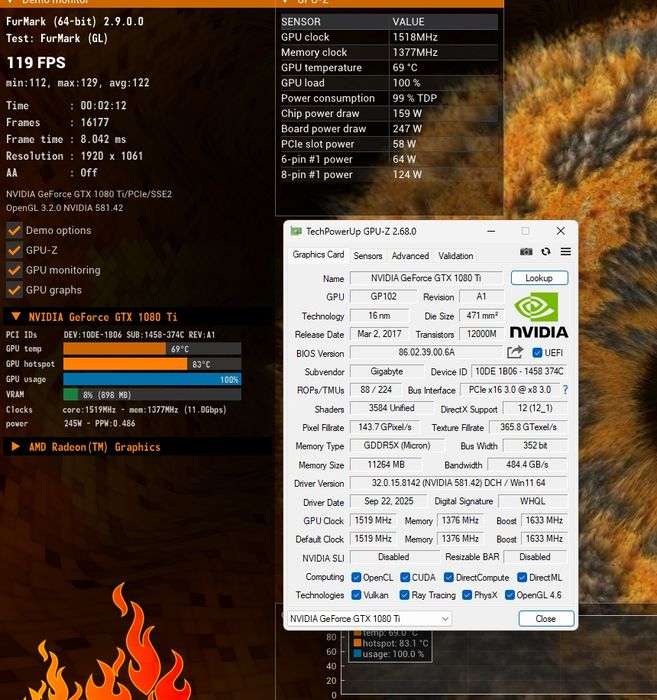The height and width of the screenshot is (700, 657).
Task: Uncheck GPU-Z option in FurMark
Action: click(14, 250)
